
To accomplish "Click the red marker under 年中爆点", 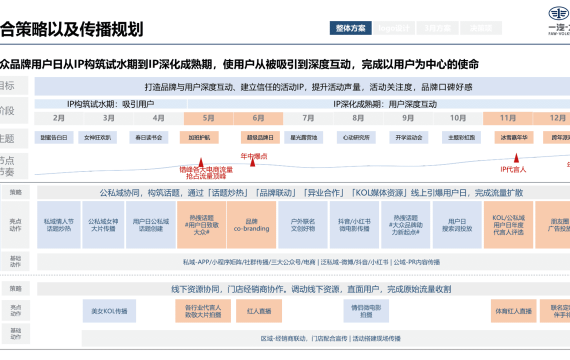I will point(252,162).
